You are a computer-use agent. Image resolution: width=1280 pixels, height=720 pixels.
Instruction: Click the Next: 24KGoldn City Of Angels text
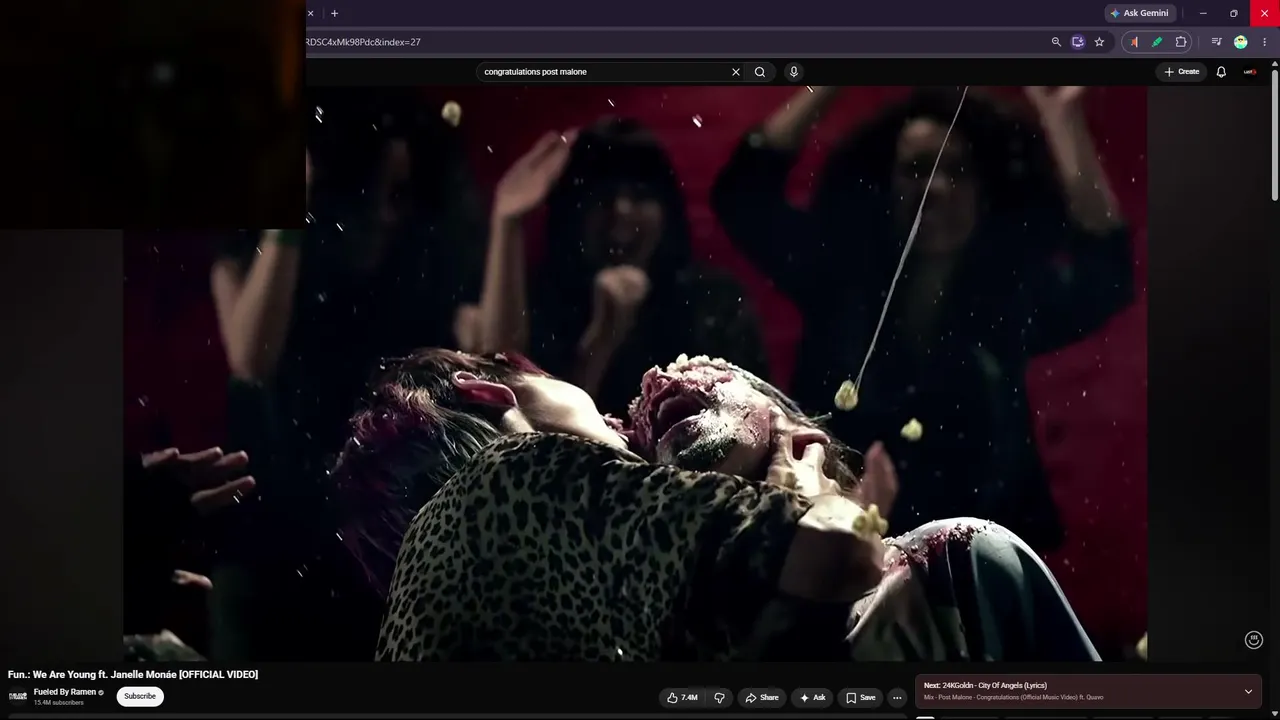coord(985,686)
